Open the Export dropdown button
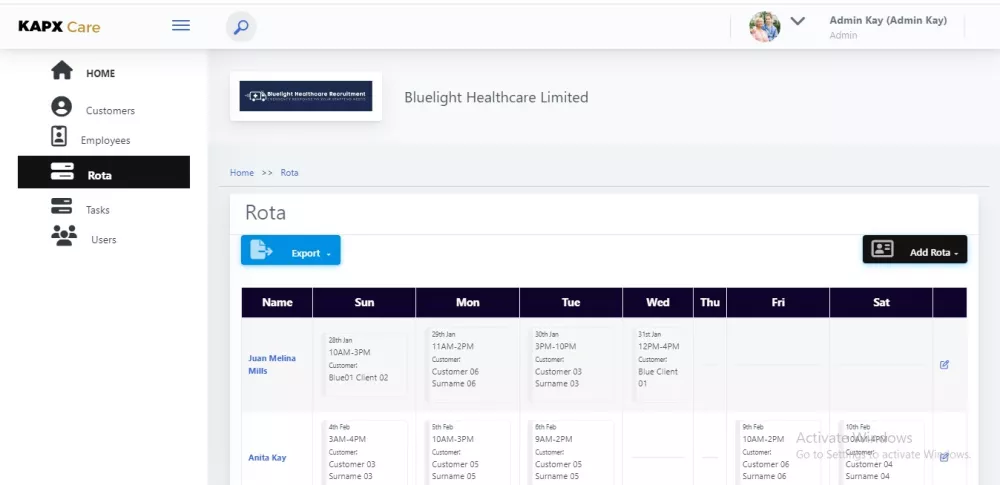 [291, 250]
